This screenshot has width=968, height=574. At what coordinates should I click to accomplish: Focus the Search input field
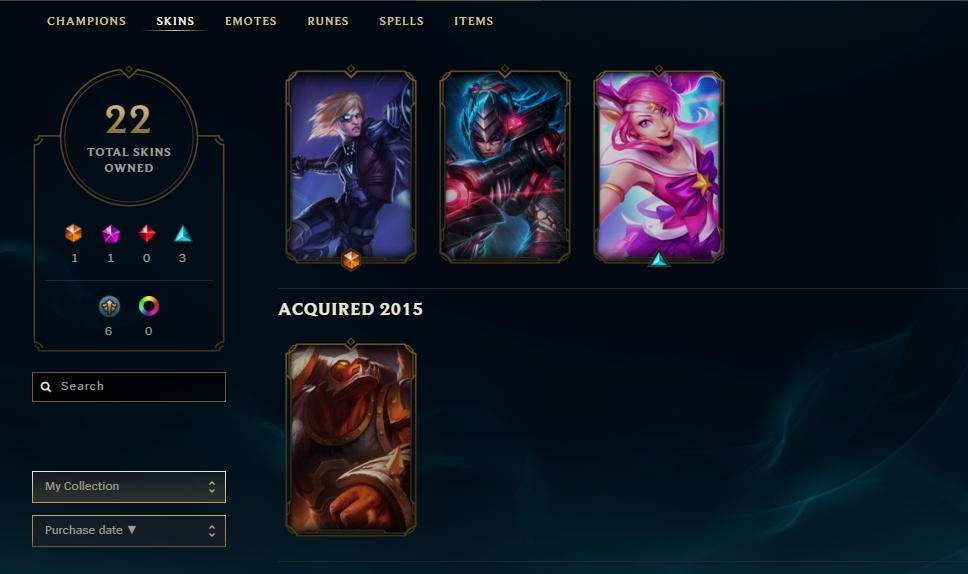(x=129, y=387)
